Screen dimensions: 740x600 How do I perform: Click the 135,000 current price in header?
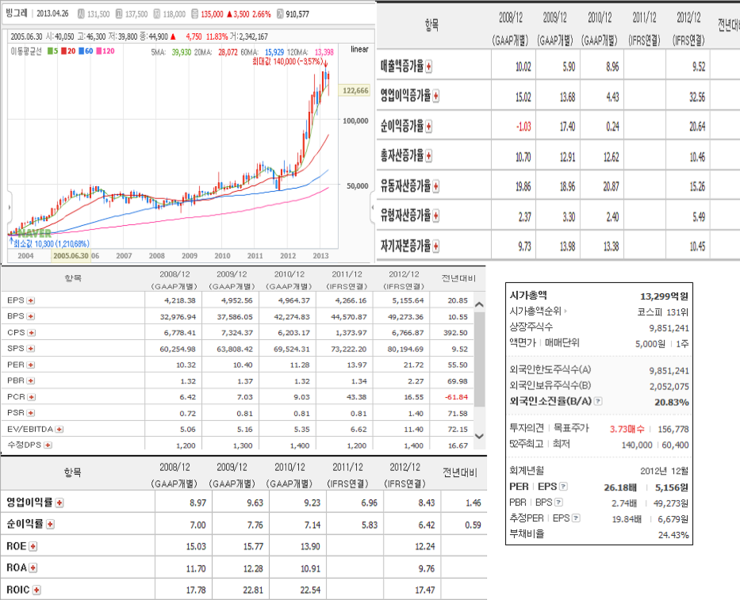tap(212, 14)
